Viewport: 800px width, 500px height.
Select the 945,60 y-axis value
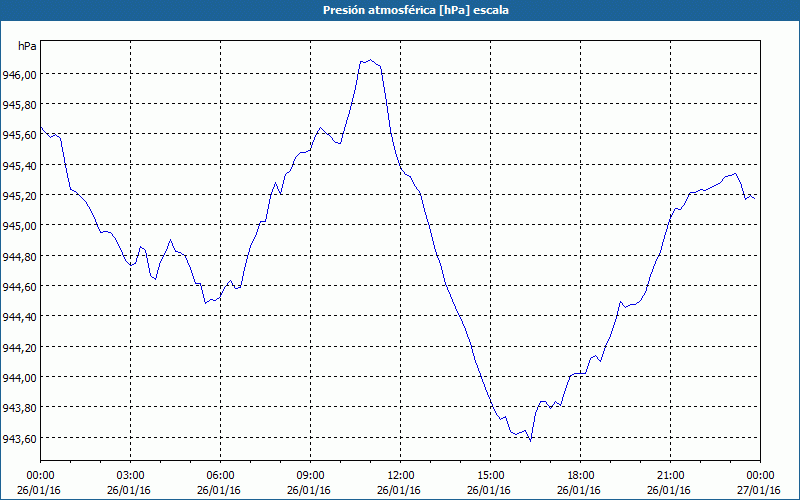(x=19, y=135)
